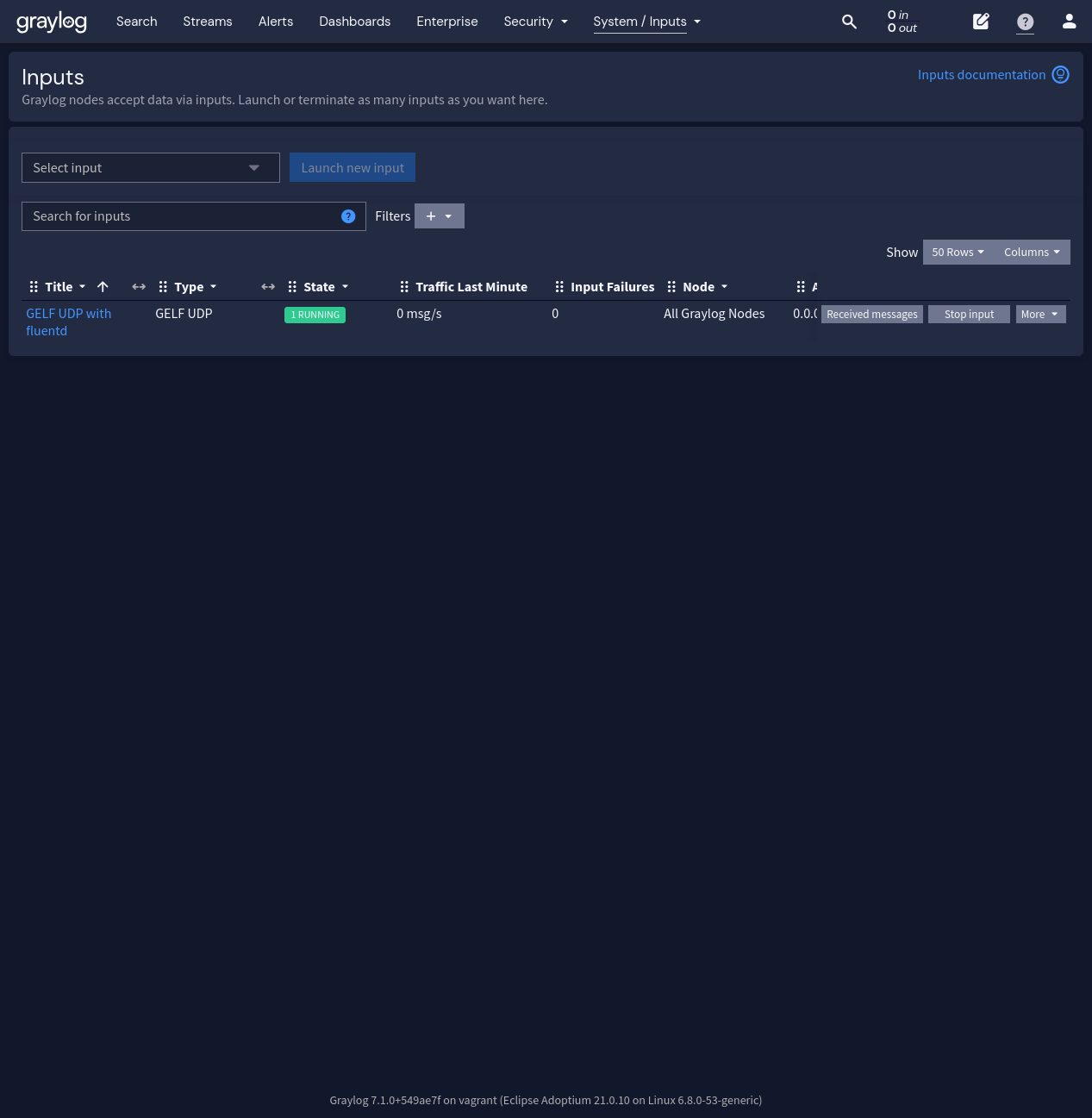Click Traffic Last Minute column drag handle
This screenshot has width=1092, height=1118.
[404, 287]
